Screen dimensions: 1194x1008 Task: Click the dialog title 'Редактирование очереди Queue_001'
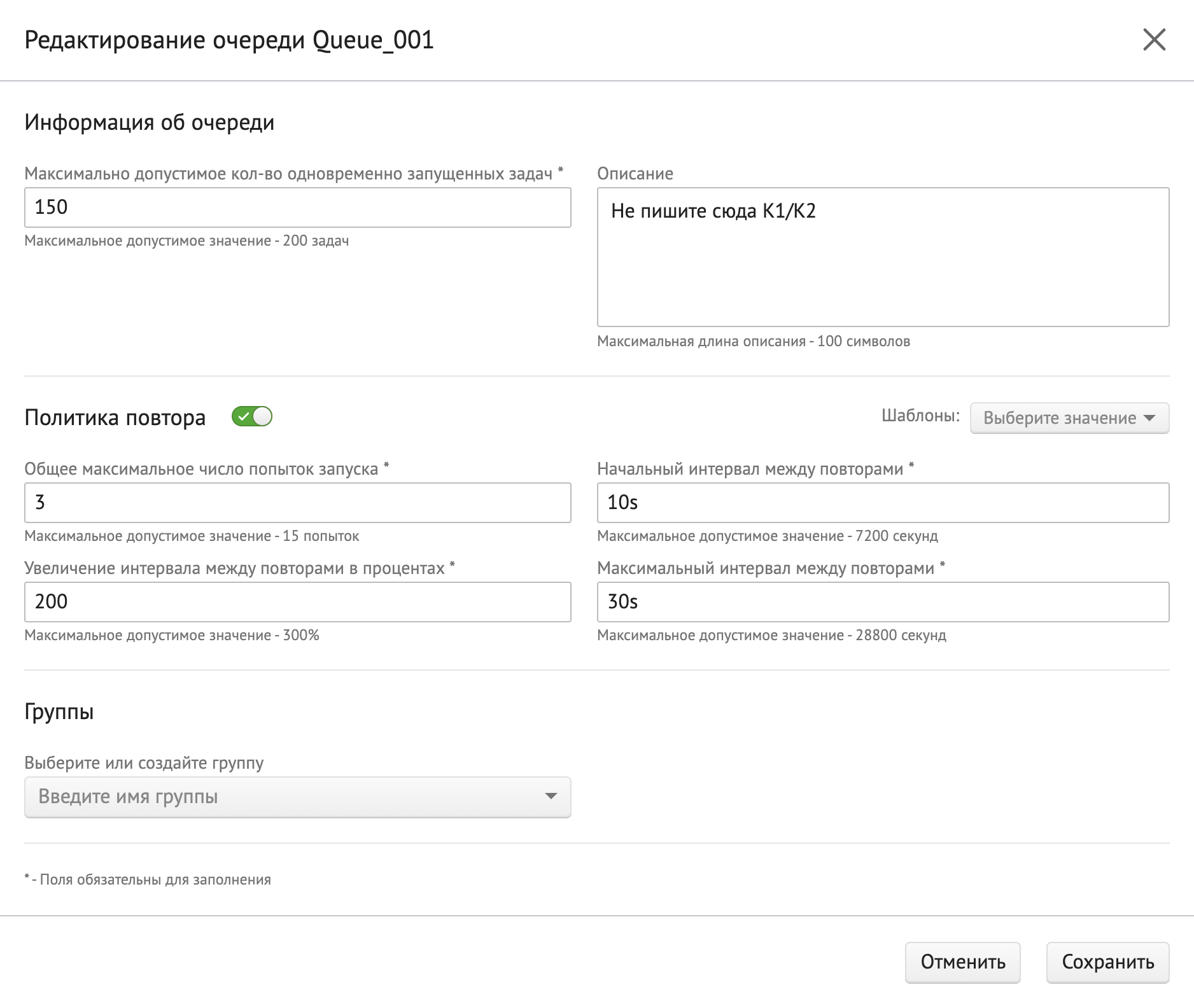[229, 40]
